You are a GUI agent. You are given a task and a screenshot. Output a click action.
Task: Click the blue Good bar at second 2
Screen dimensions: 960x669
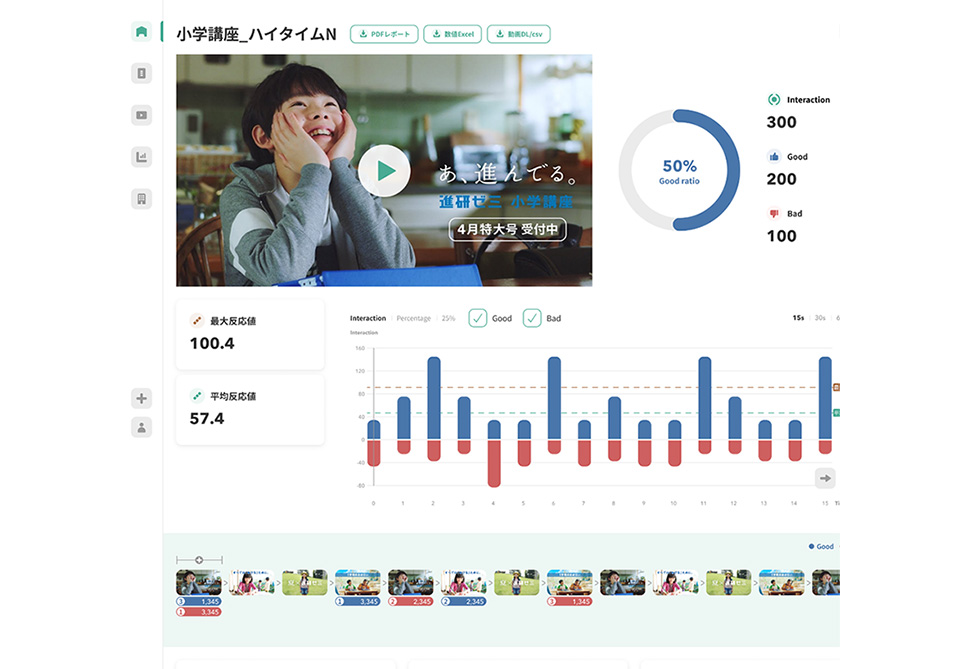tap(433, 398)
